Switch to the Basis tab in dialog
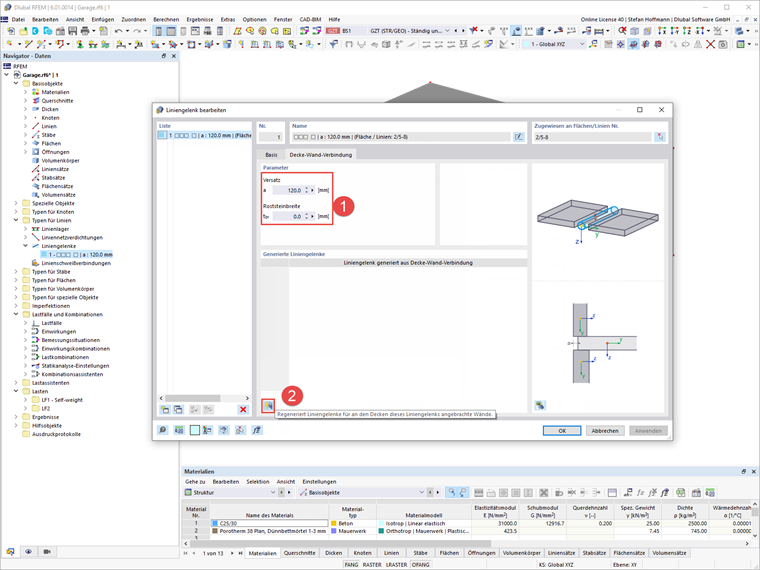 coord(271,155)
